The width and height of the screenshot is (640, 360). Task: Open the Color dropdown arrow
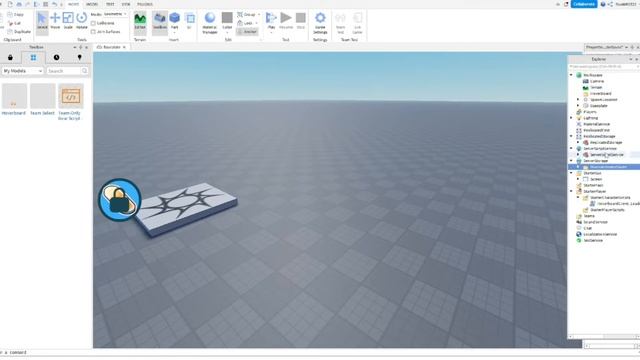pyautogui.click(x=227, y=33)
